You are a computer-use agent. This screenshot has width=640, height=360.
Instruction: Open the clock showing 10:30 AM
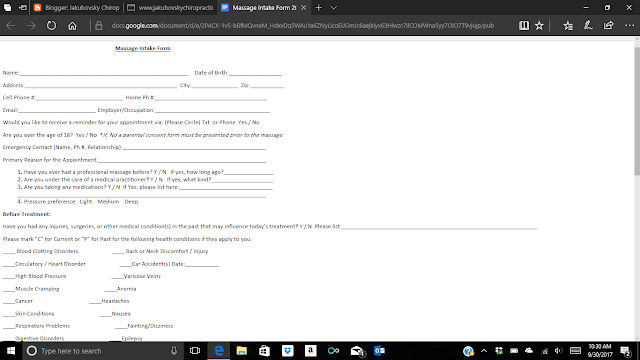coord(600,351)
